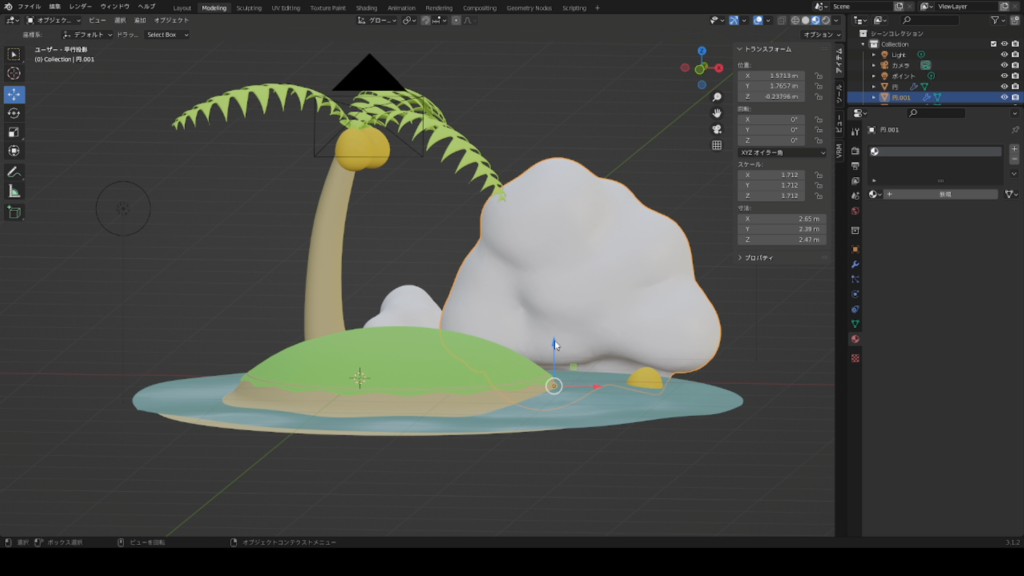The width and height of the screenshot is (1024, 576).
Task: Open the XYZ オイラー角 rotation mode dropdown
Action: [780, 152]
